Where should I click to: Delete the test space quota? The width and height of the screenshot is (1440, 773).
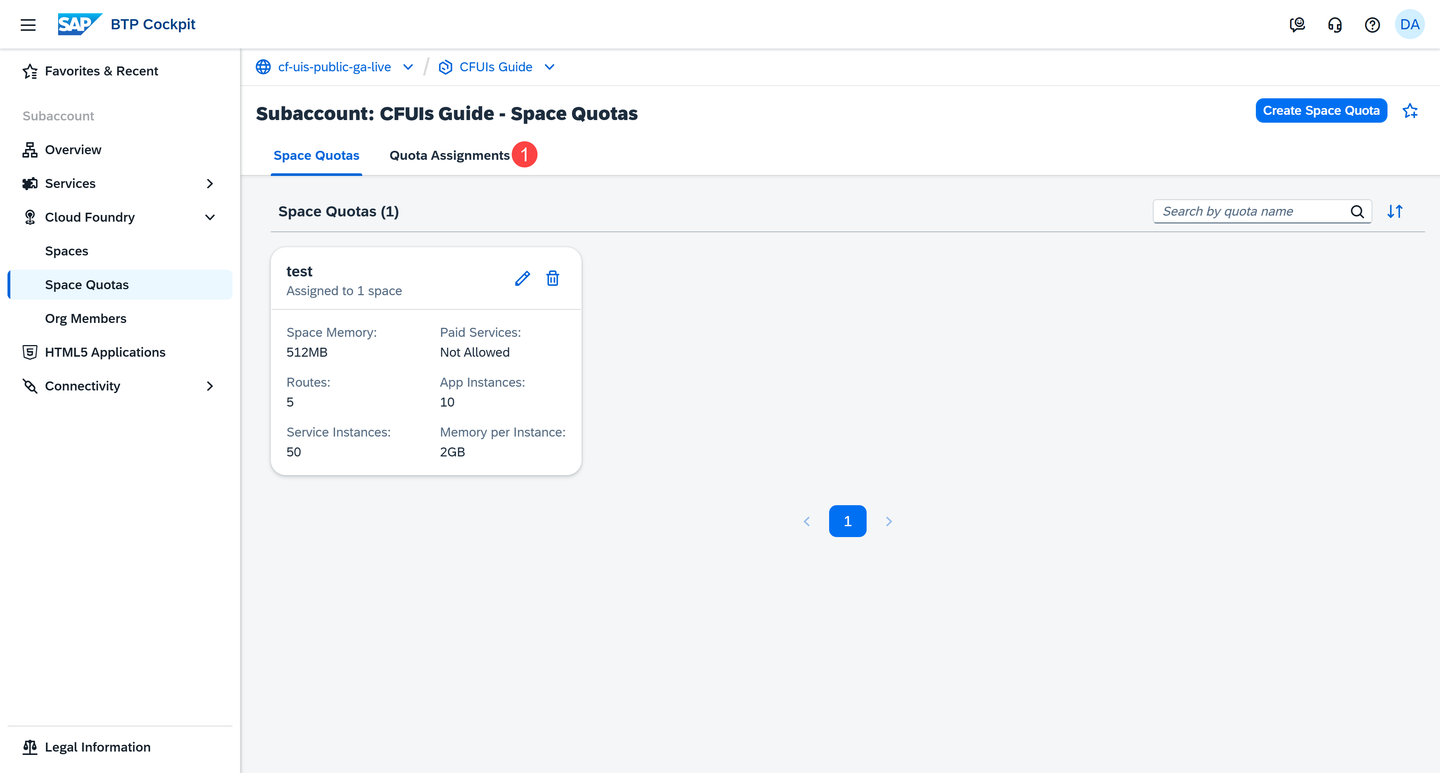click(552, 279)
